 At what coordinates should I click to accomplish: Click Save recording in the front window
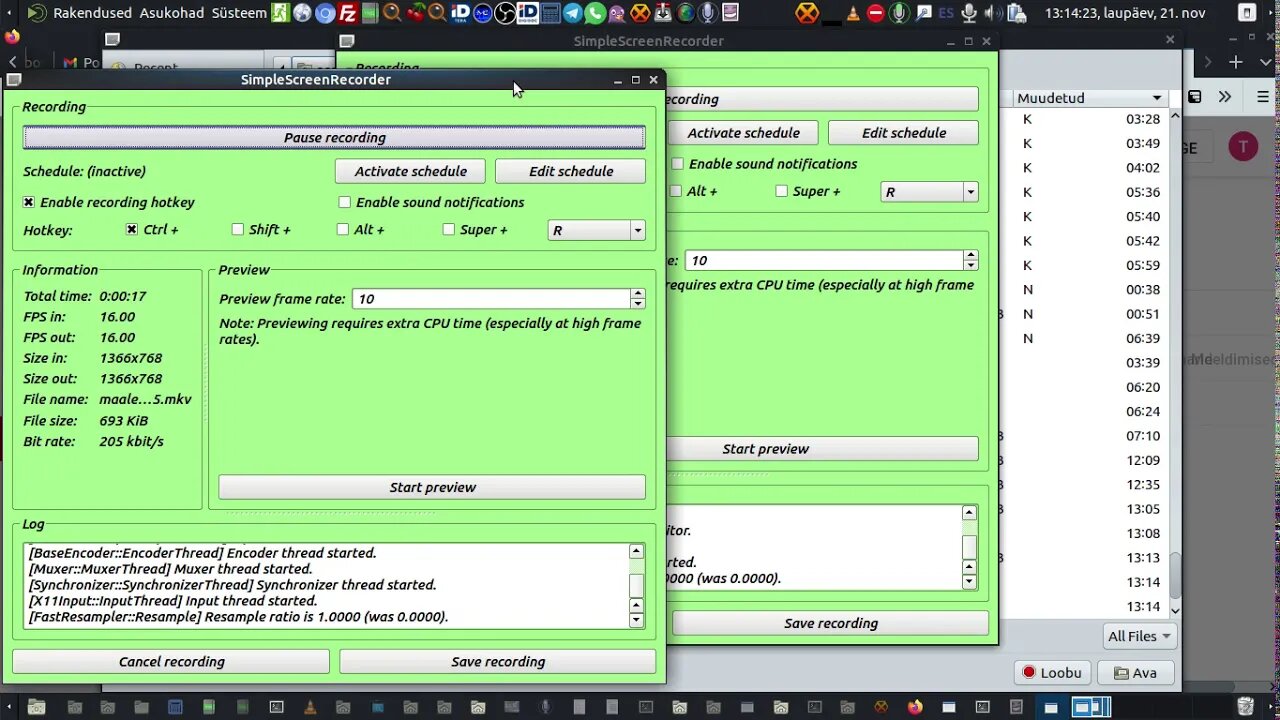point(498,661)
